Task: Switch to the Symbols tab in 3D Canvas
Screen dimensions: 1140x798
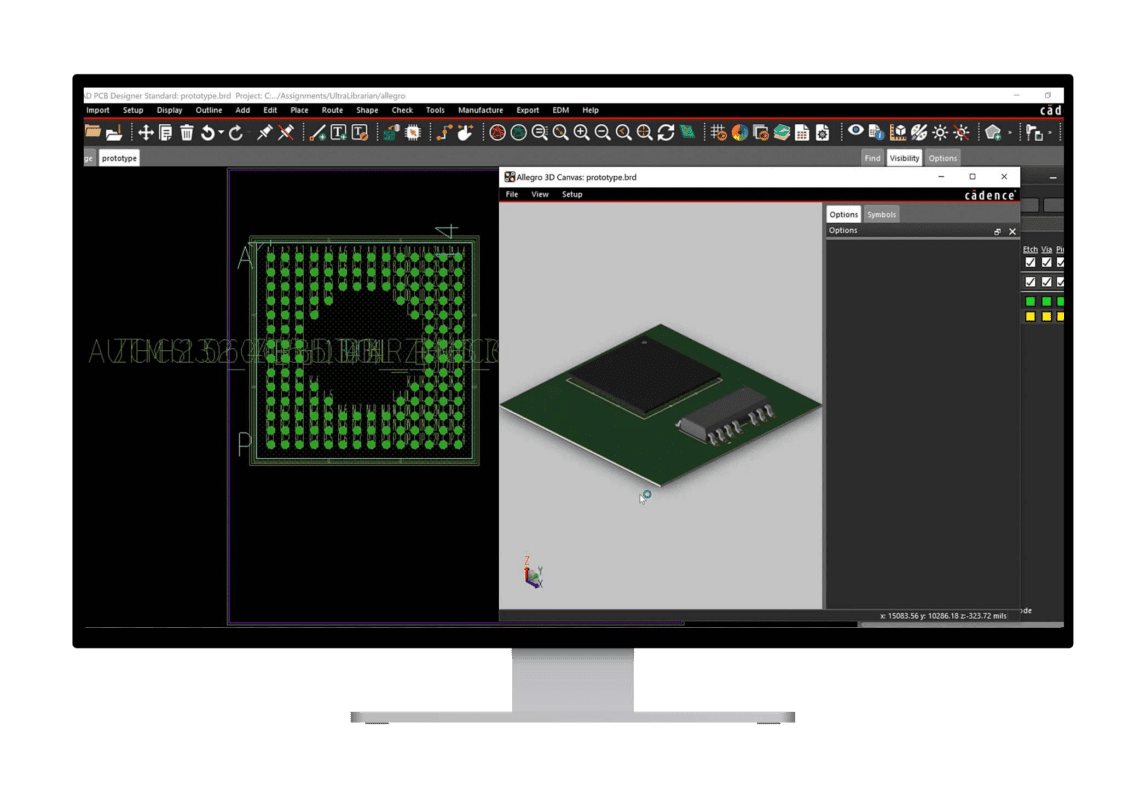Action: (x=881, y=214)
